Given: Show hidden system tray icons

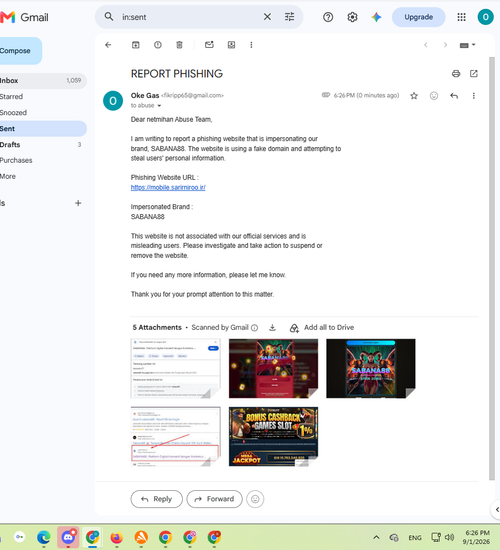Looking at the screenshot, I should pos(376,537).
